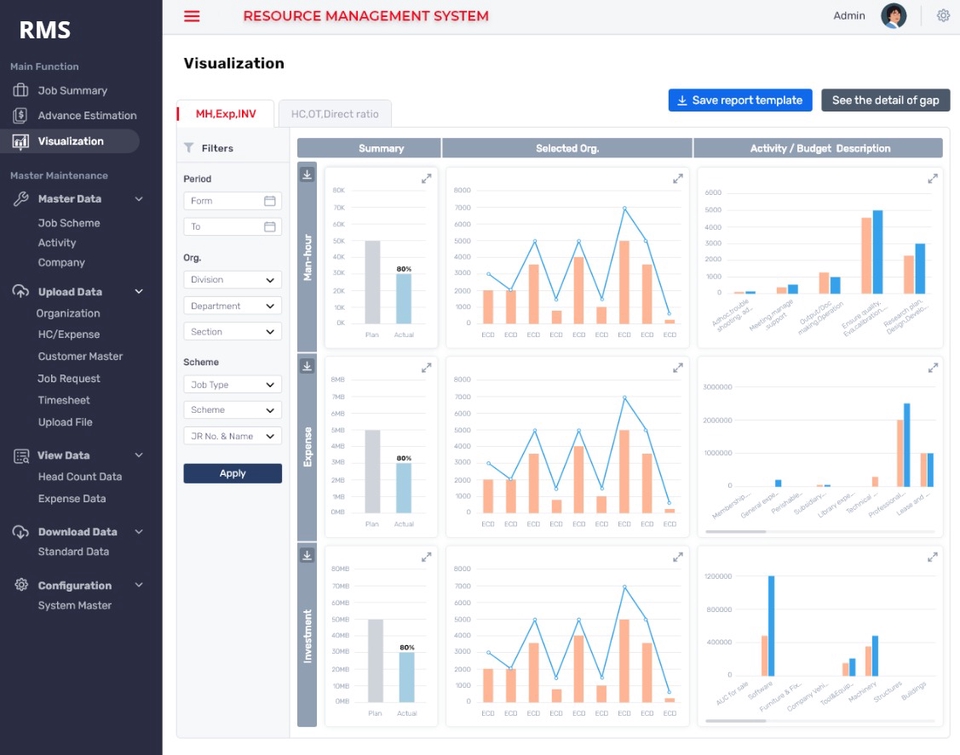Open the Period From calendar icon

click(269, 201)
